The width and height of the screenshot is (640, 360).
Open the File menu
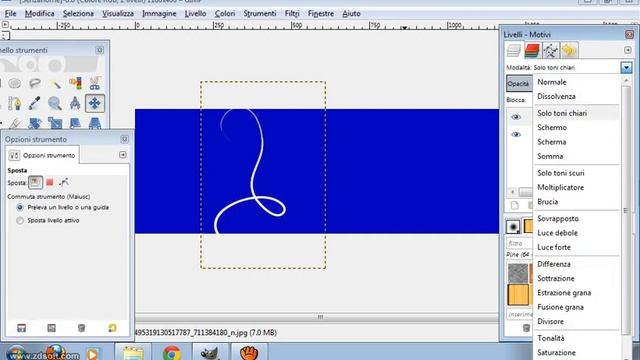(x=10, y=13)
